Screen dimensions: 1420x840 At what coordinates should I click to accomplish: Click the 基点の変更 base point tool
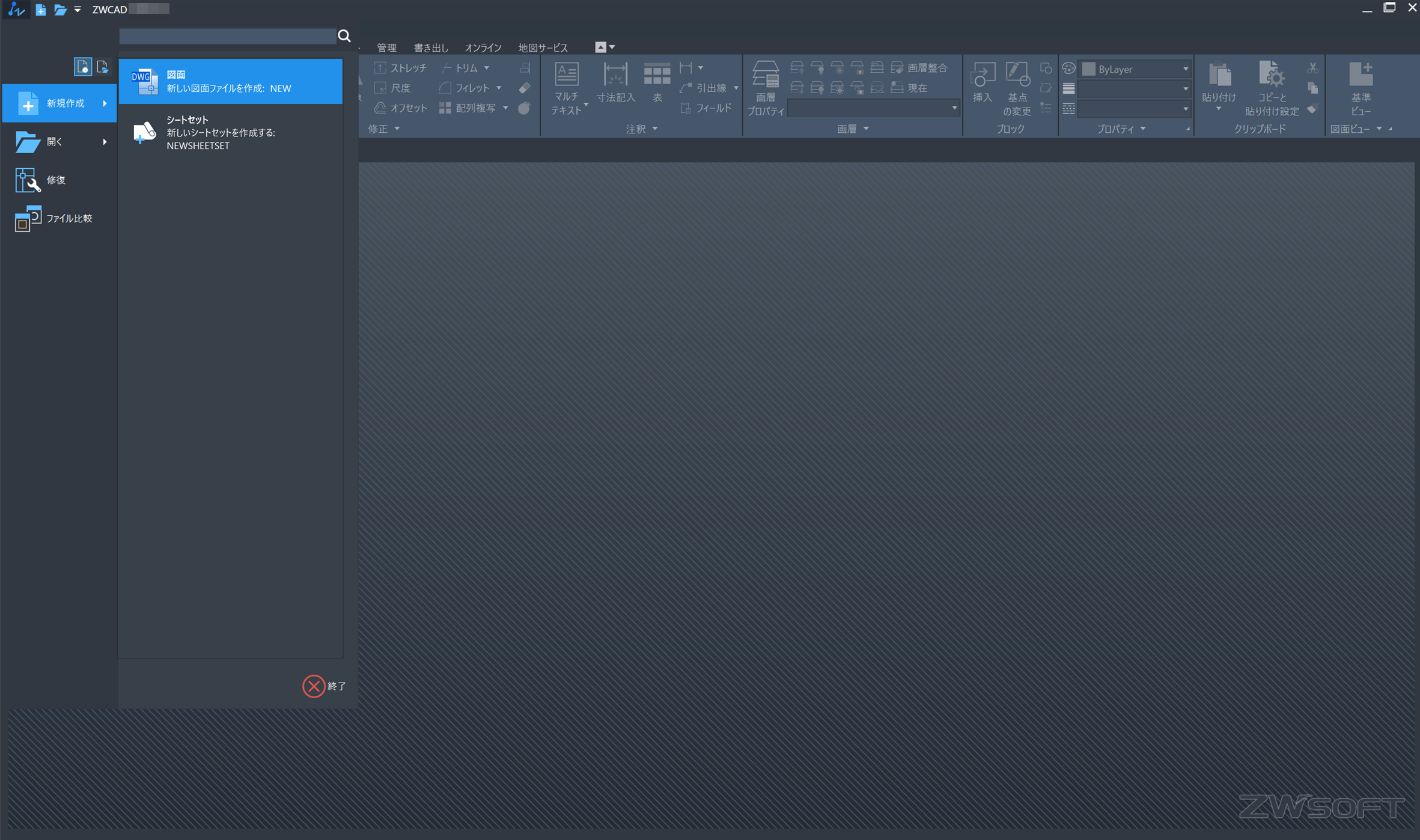coord(1017,88)
